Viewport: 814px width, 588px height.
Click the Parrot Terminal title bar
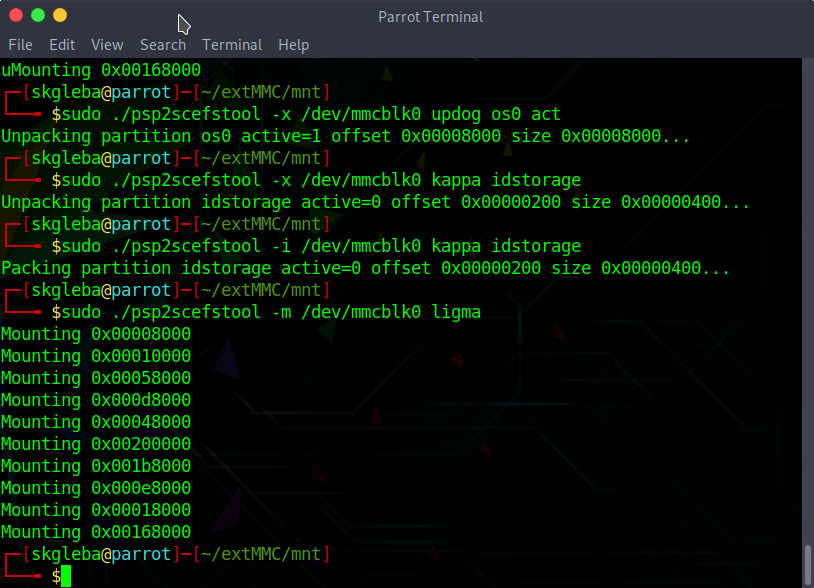[430, 17]
